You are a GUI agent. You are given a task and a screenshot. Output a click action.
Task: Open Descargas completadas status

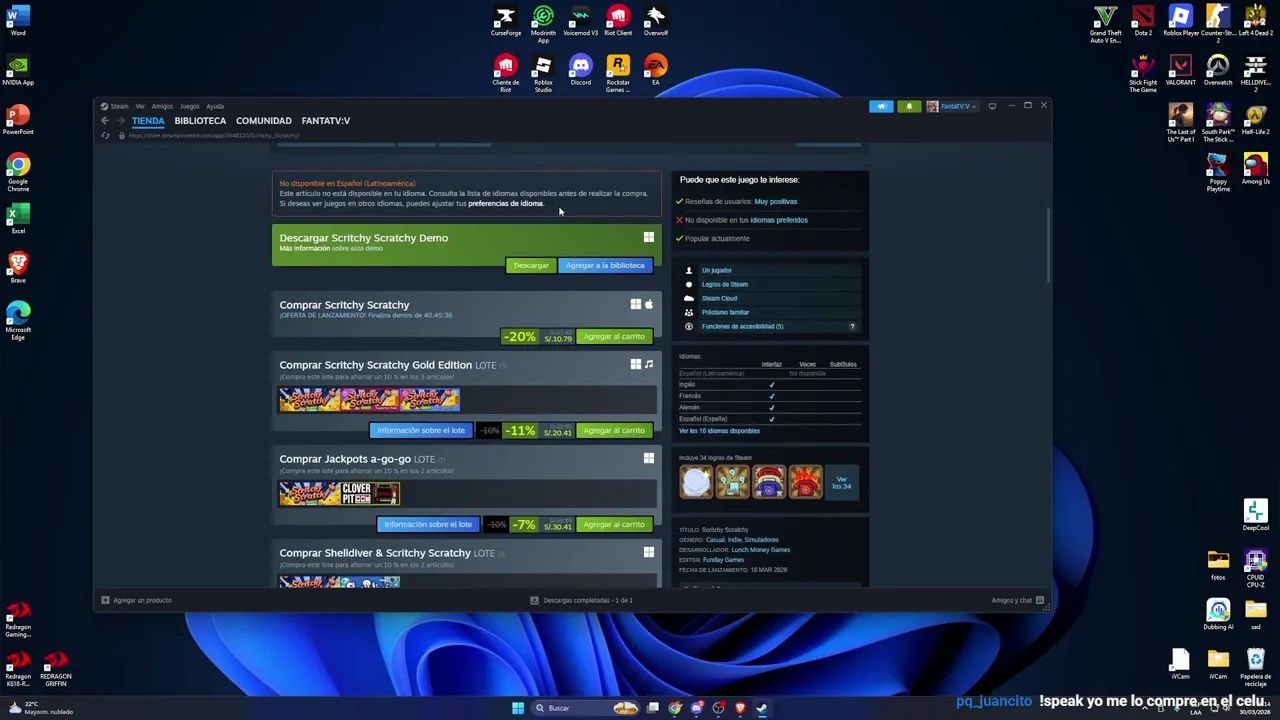click(x=581, y=601)
